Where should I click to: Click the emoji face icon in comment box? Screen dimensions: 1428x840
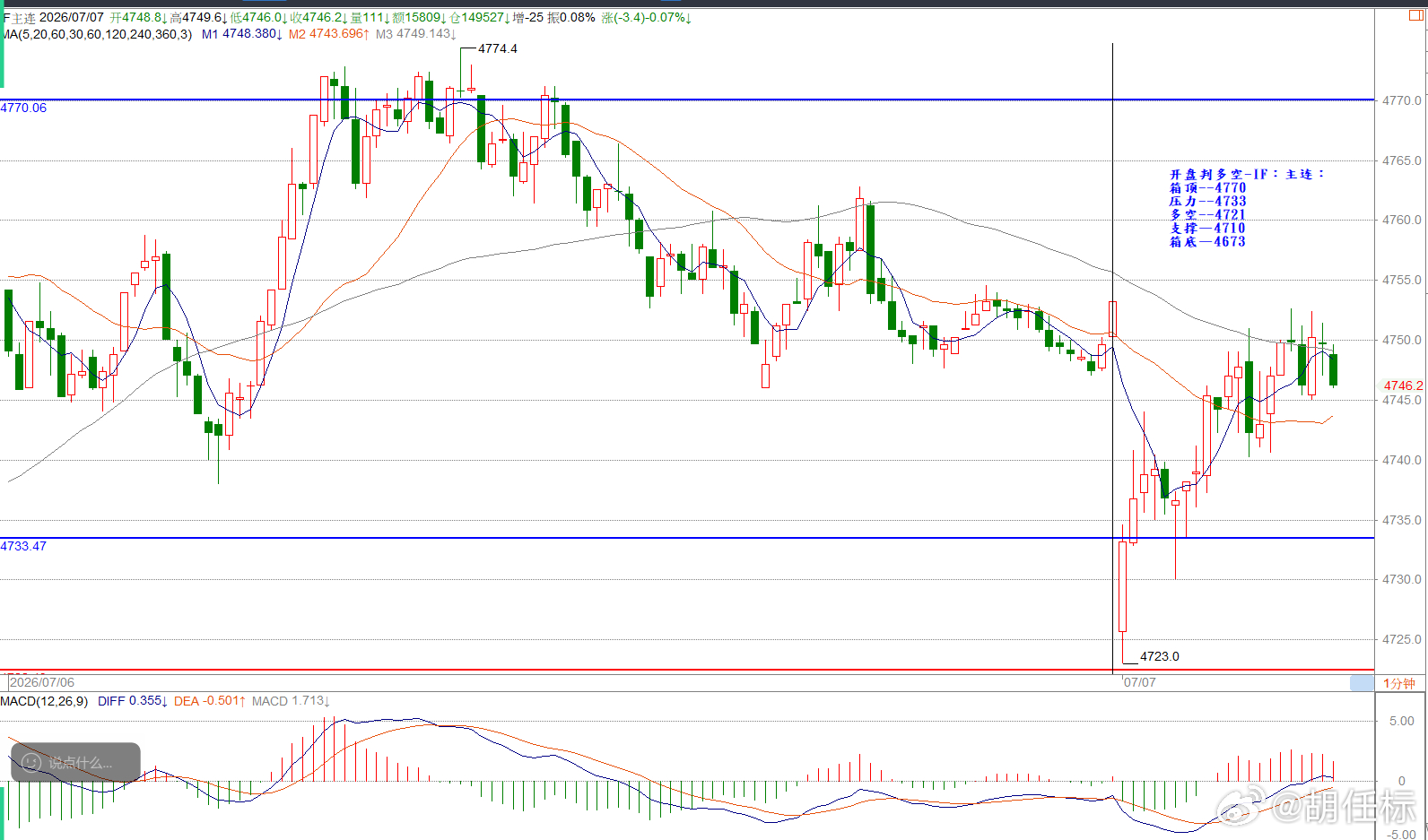31,763
